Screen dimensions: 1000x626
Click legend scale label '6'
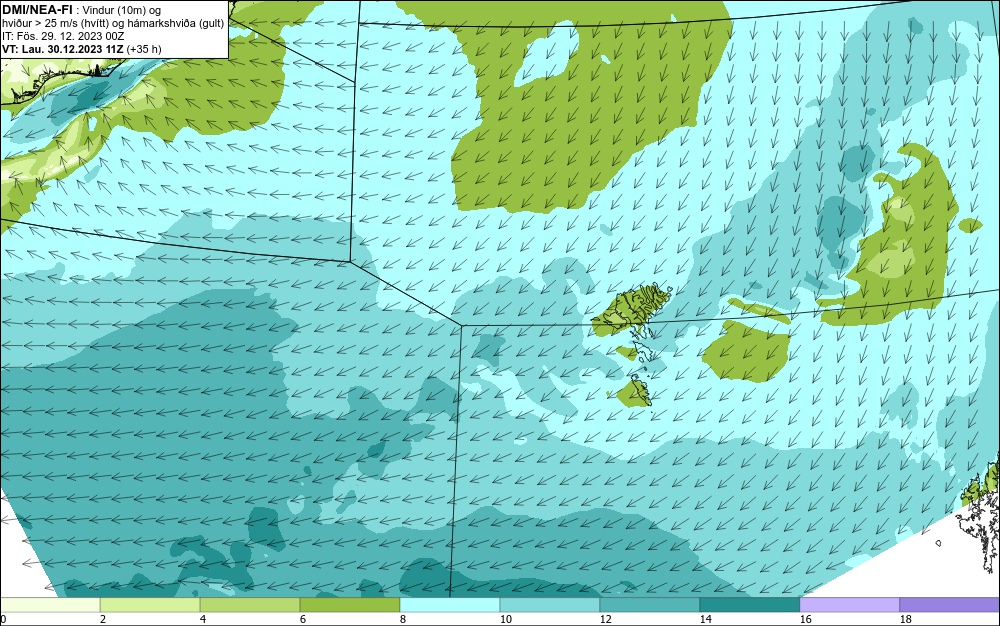(x=302, y=619)
